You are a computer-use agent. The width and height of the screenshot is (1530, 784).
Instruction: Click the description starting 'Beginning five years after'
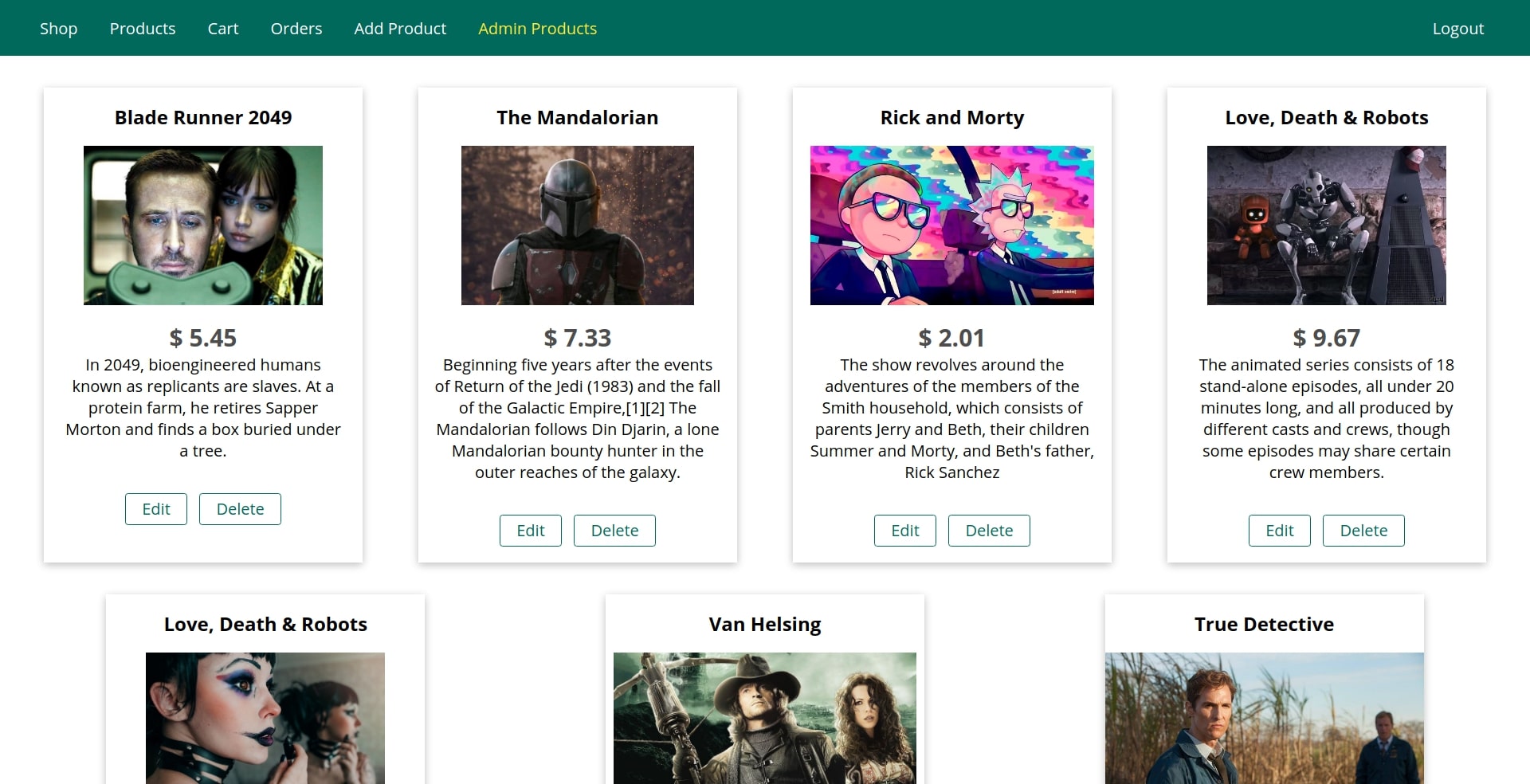click(x=578, y=418)
